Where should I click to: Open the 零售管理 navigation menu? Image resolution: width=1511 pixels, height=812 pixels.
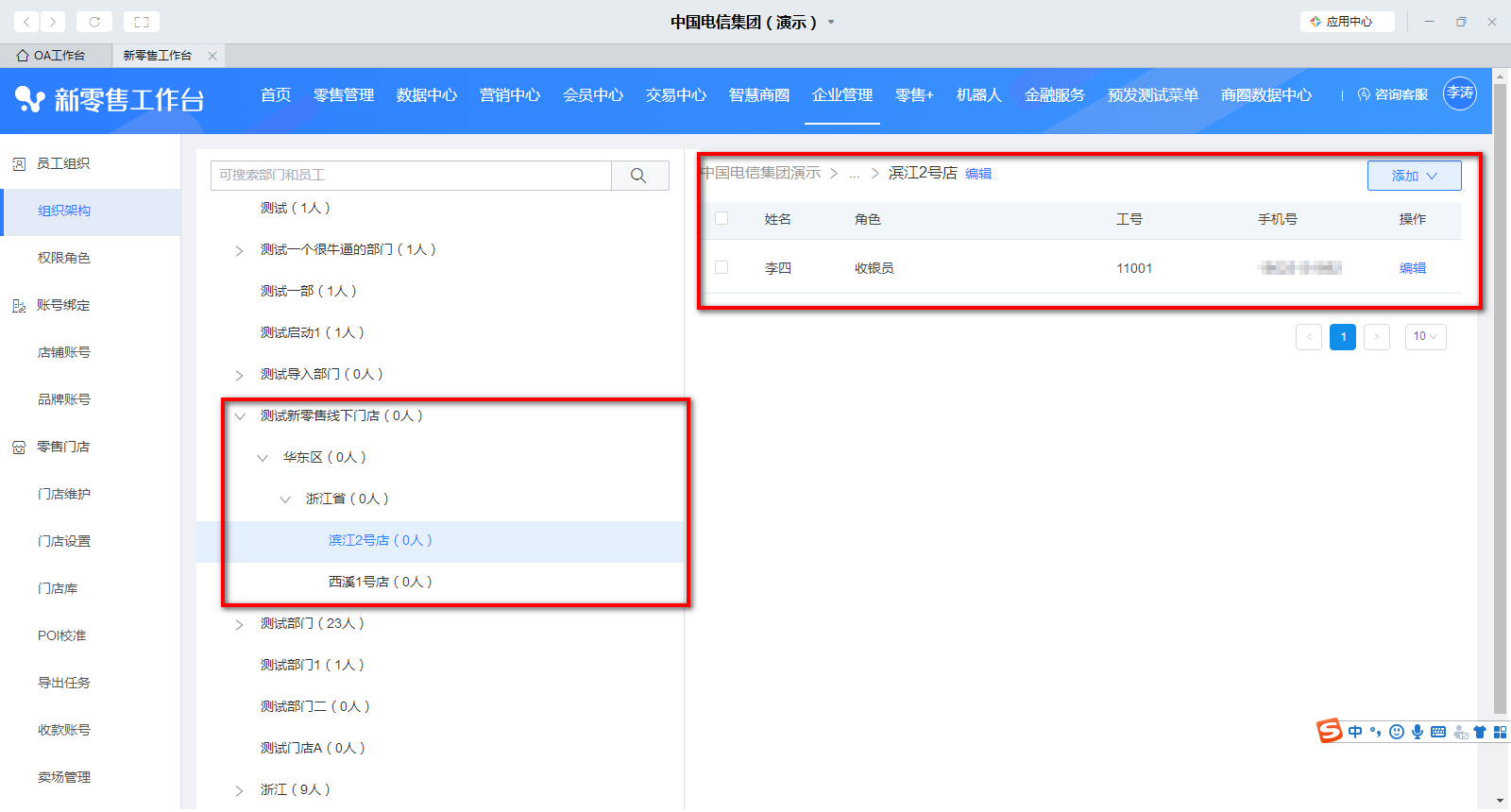[x=344, y=95]
